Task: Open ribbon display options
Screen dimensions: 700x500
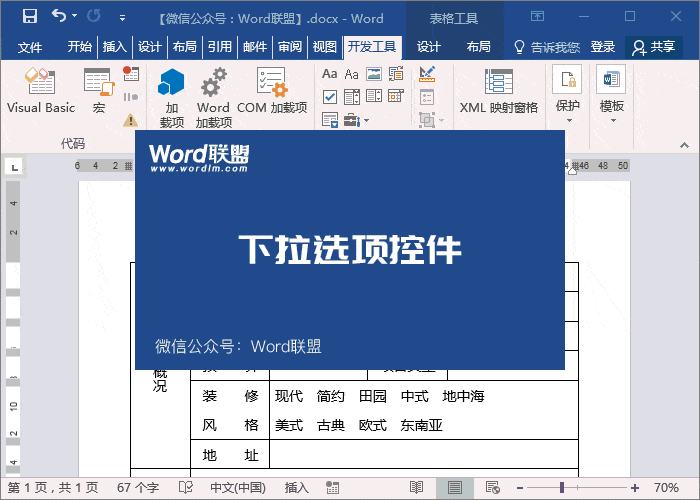Action: click(538, 17)
